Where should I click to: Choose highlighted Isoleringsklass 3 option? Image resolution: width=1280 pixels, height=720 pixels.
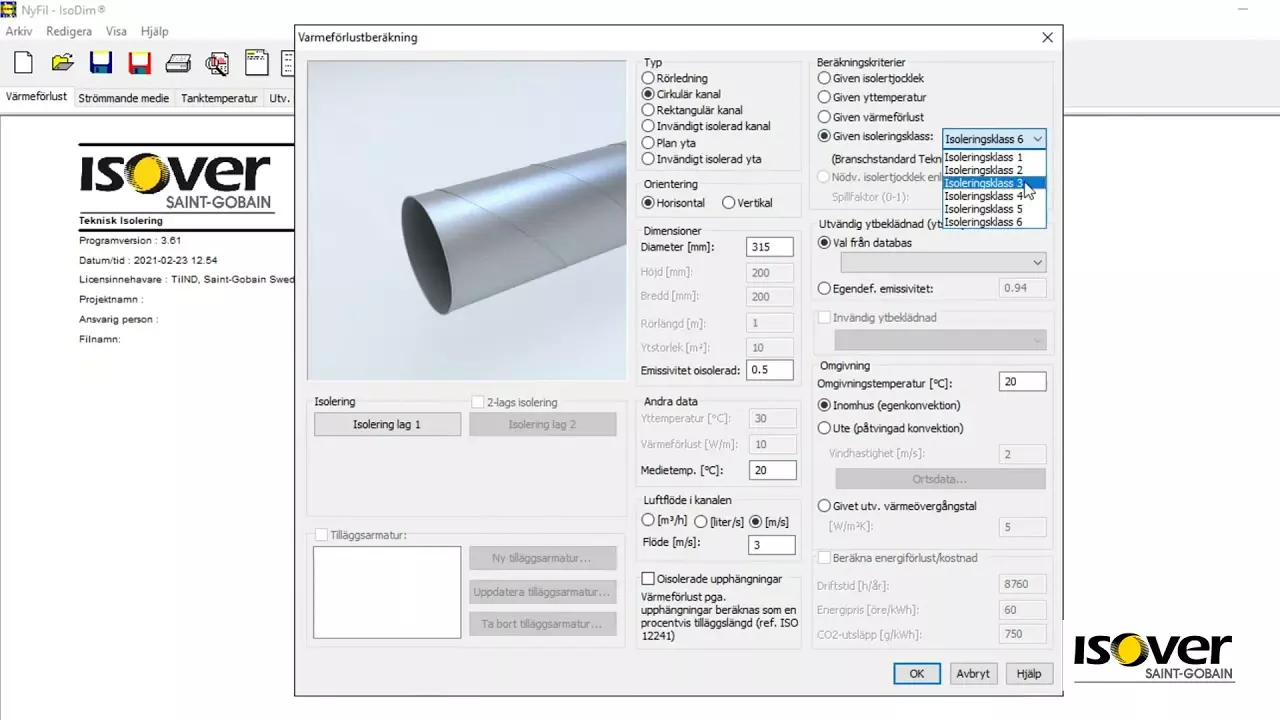[x=994, y=183]
